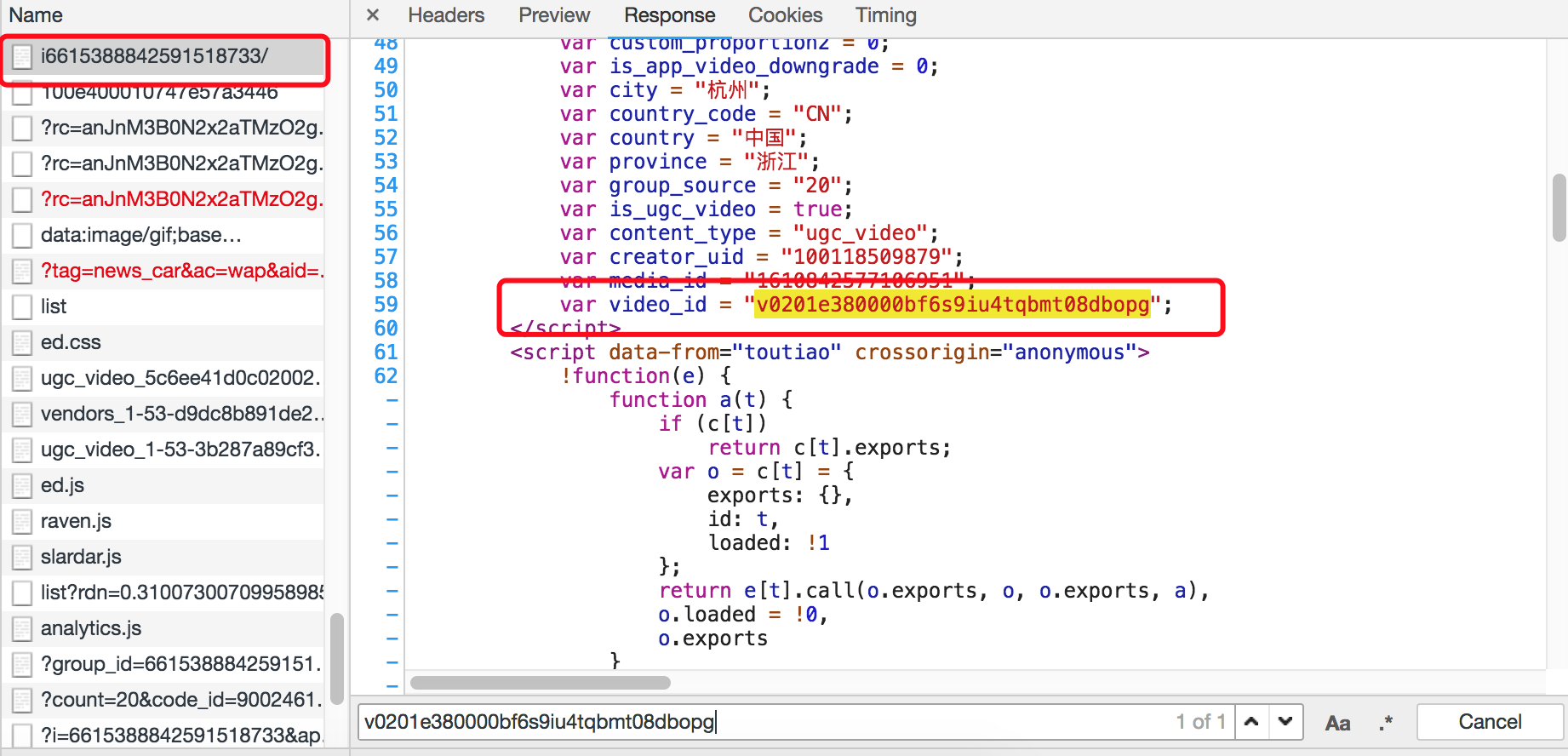Click the content_type value "ugc_video"
The image size is (1568, 756).
pyautogui.click(x=861, y=233)
